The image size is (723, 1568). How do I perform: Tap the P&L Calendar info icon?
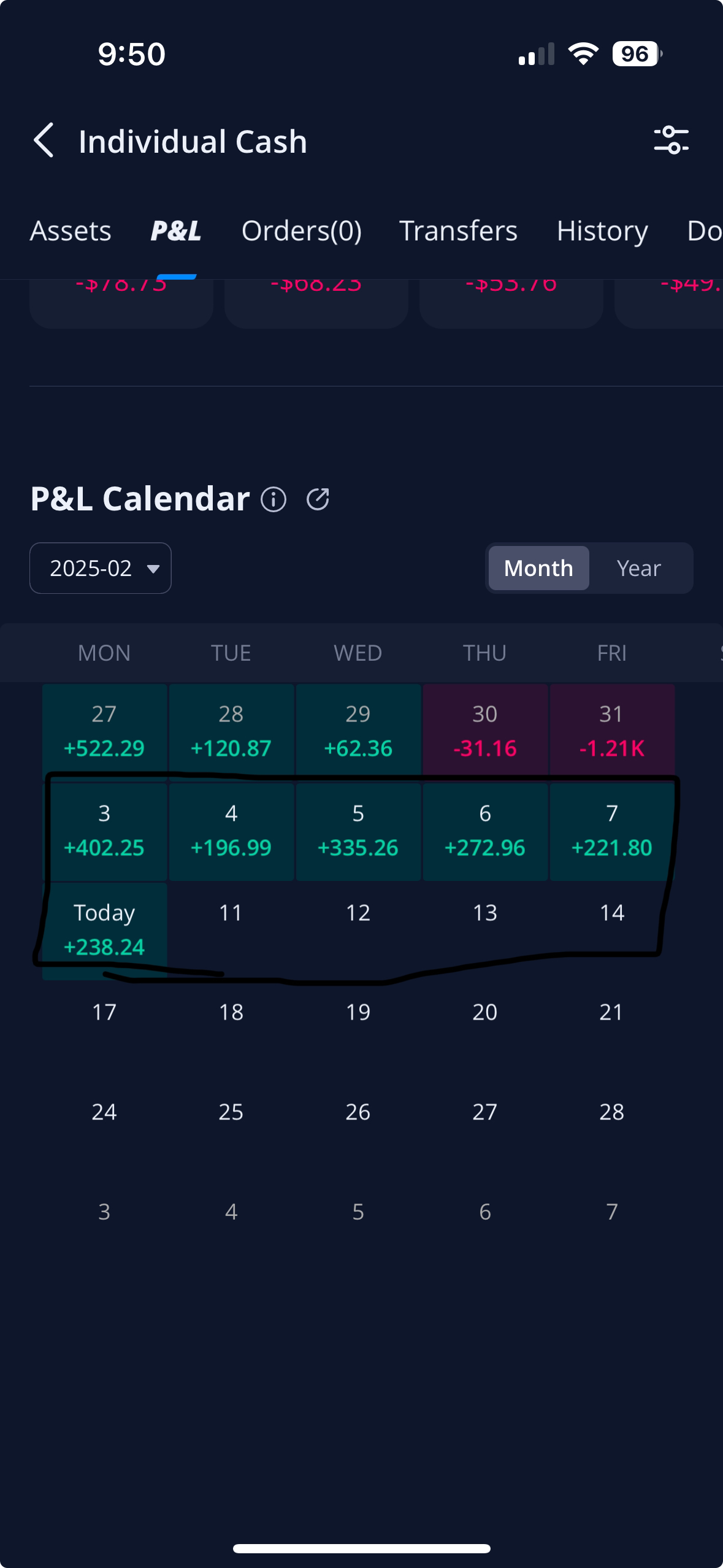click(x=274, y=499)
